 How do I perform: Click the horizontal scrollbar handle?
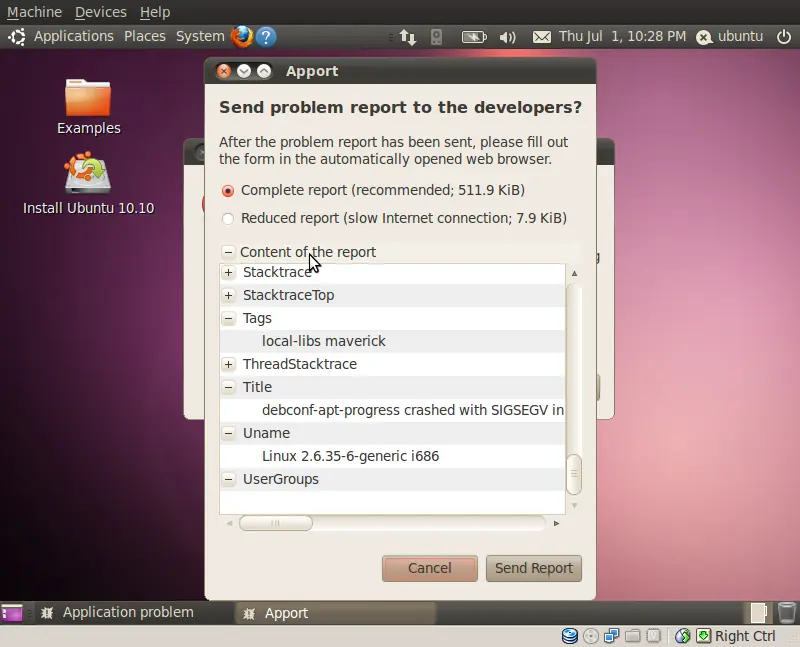tap(276, 523)
